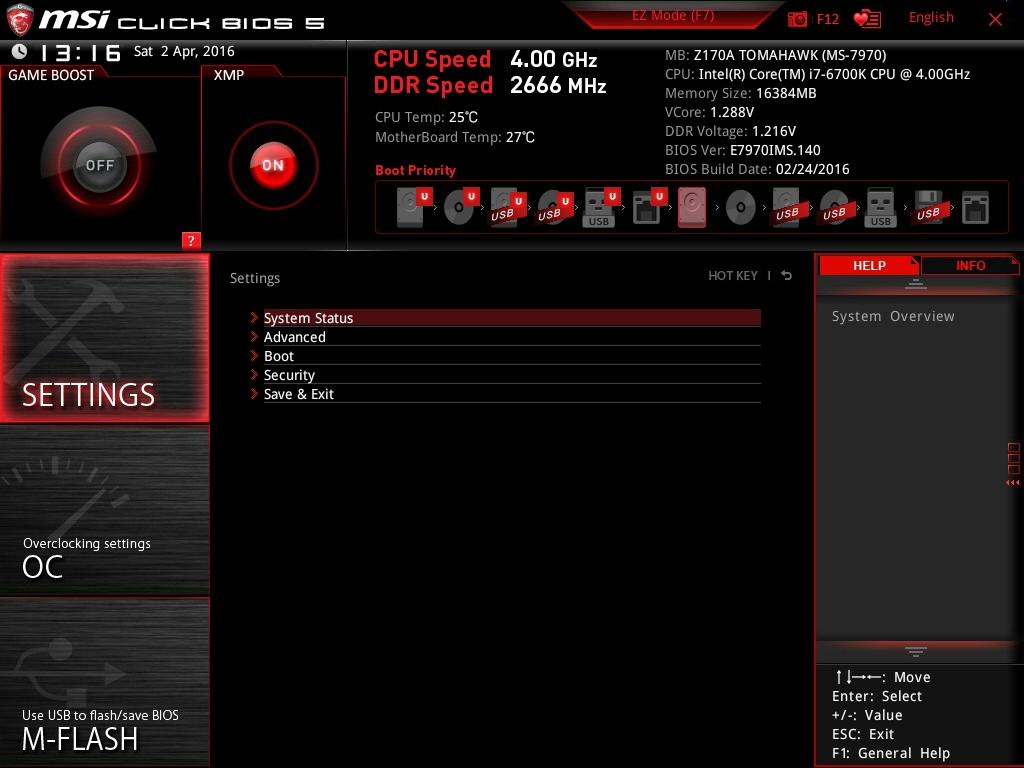Click the CPU Temp 25°C reading
This screenshot has height=768, width=1024.
click(426, 117)
